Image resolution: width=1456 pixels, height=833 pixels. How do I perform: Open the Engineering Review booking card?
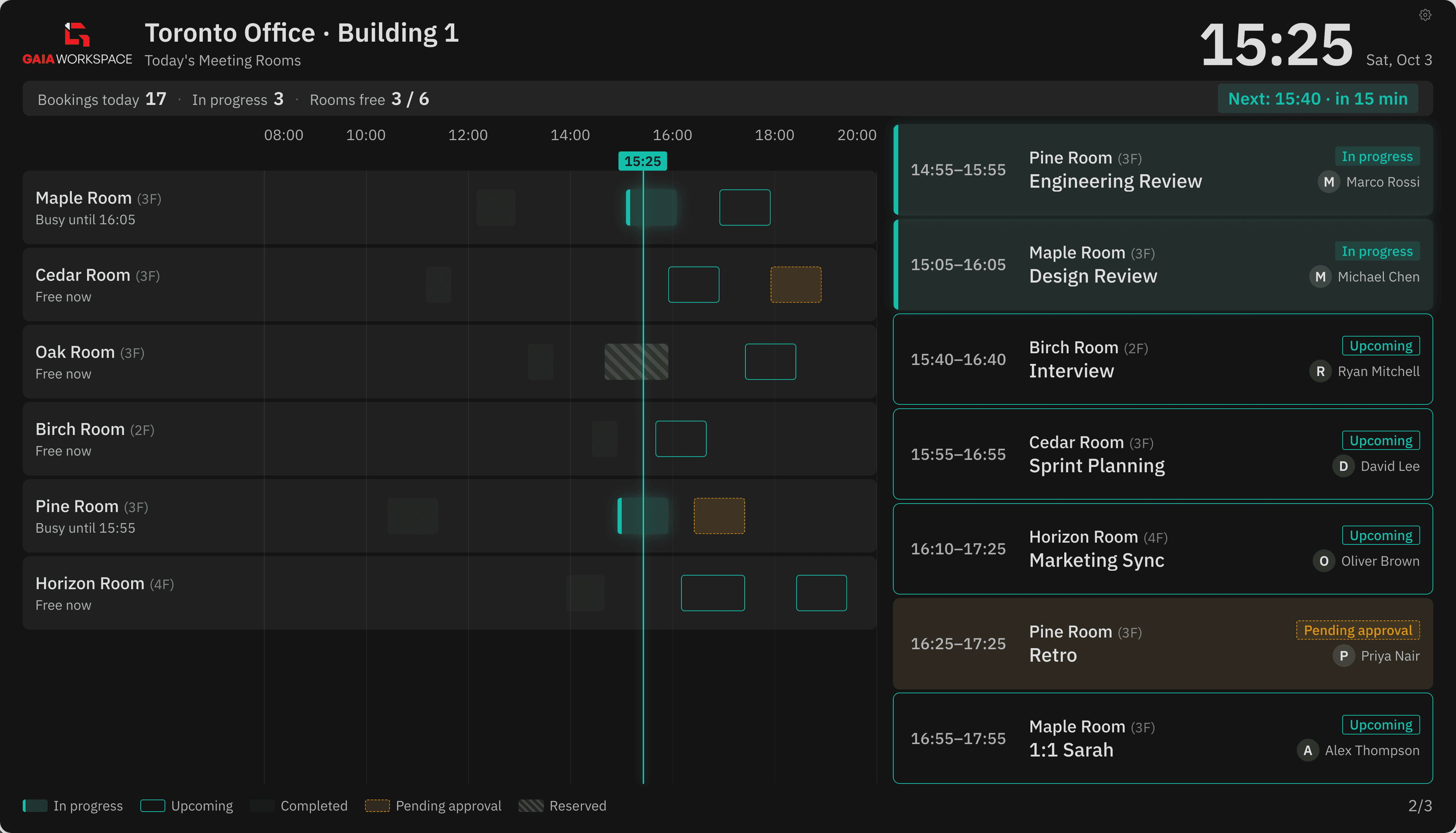(x=1163, y=170)
